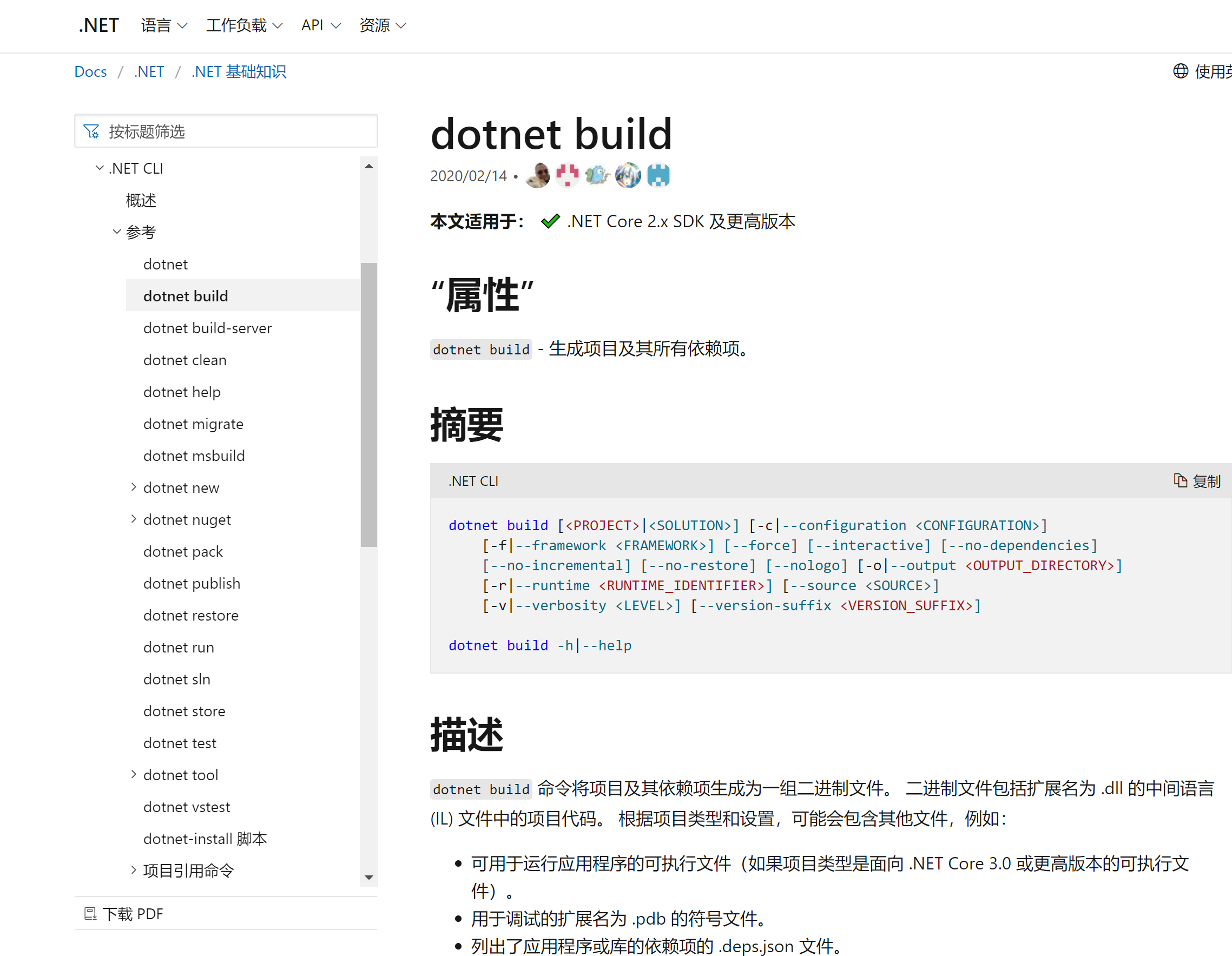The width and height of the screenshot is (1232, 956).
Task: Open dotnet msbuild in the sidebar
Action: point(194,456)
